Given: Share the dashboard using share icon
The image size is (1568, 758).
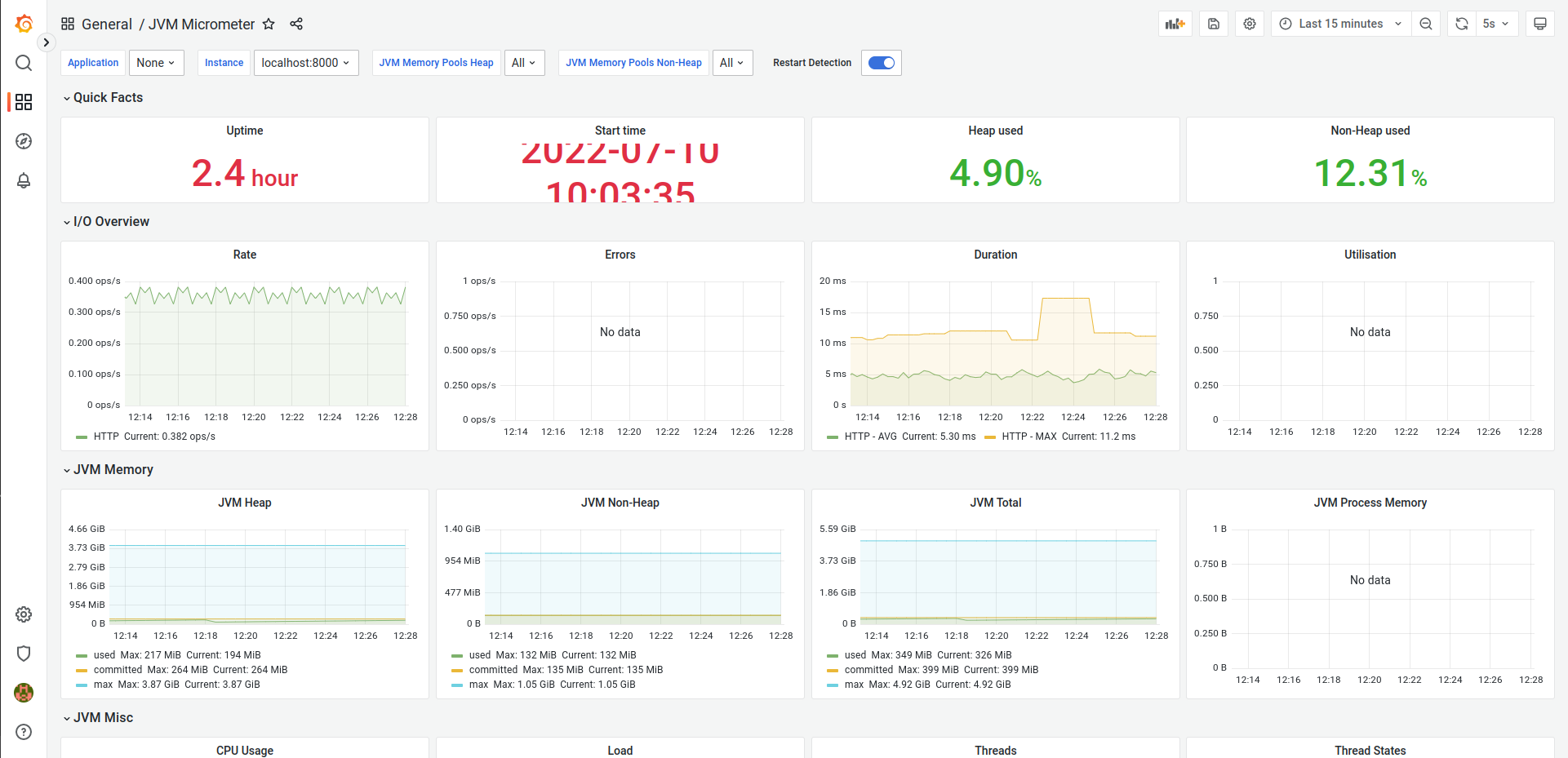Looking at the screenshot, I should pos(296,24).
